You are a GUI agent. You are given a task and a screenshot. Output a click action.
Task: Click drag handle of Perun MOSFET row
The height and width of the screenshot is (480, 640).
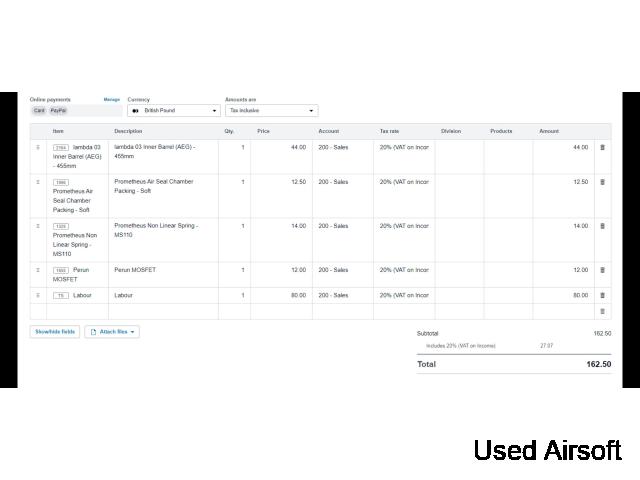click(x=38, y=270)
